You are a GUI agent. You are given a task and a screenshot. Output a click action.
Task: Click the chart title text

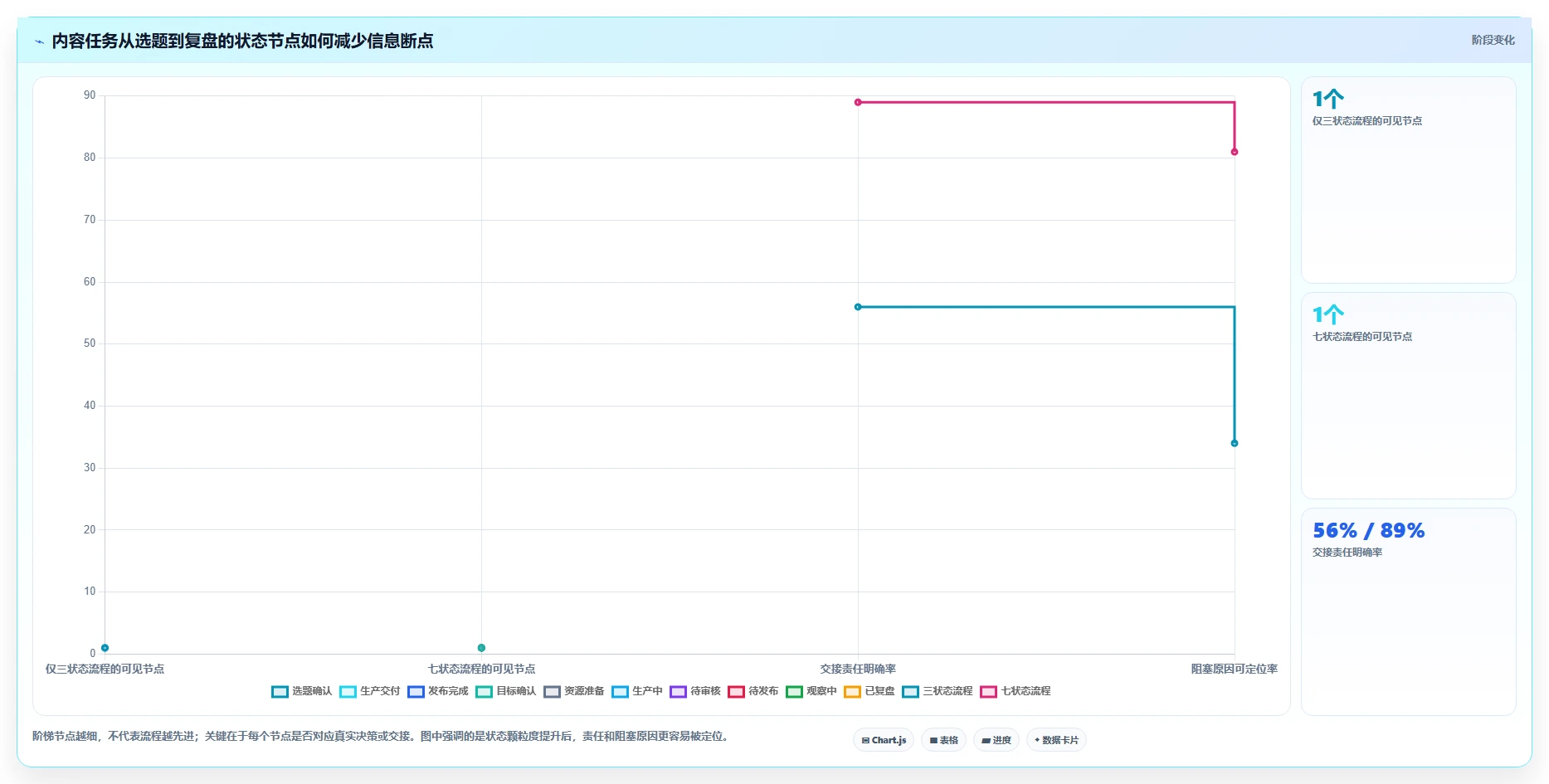tap(242, 41)
